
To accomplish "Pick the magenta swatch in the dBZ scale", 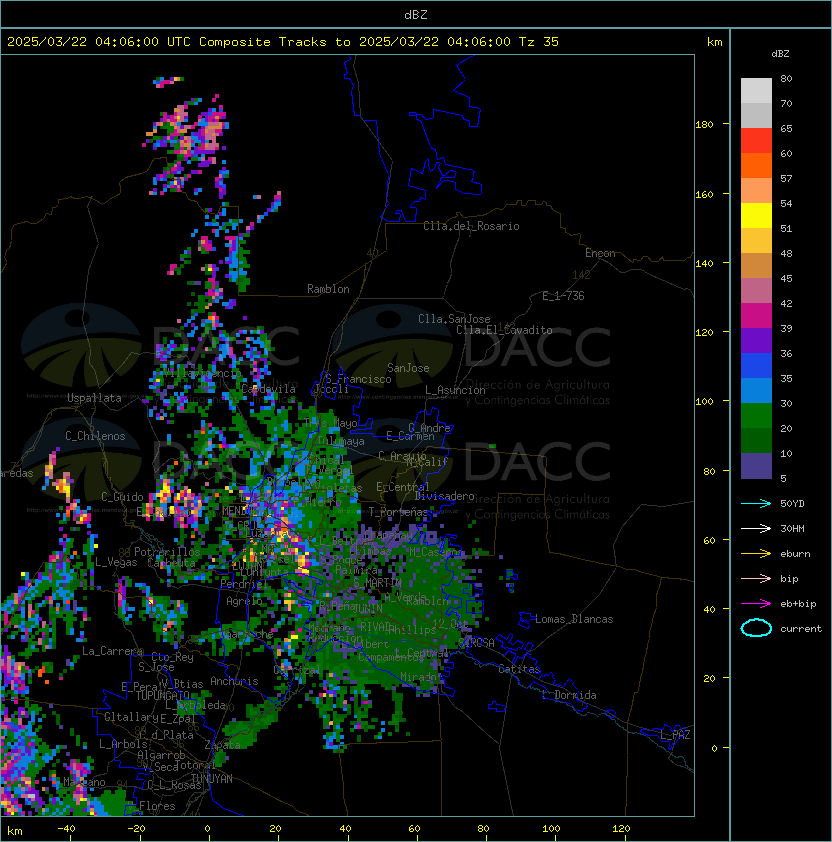I will tap(756, 316).
